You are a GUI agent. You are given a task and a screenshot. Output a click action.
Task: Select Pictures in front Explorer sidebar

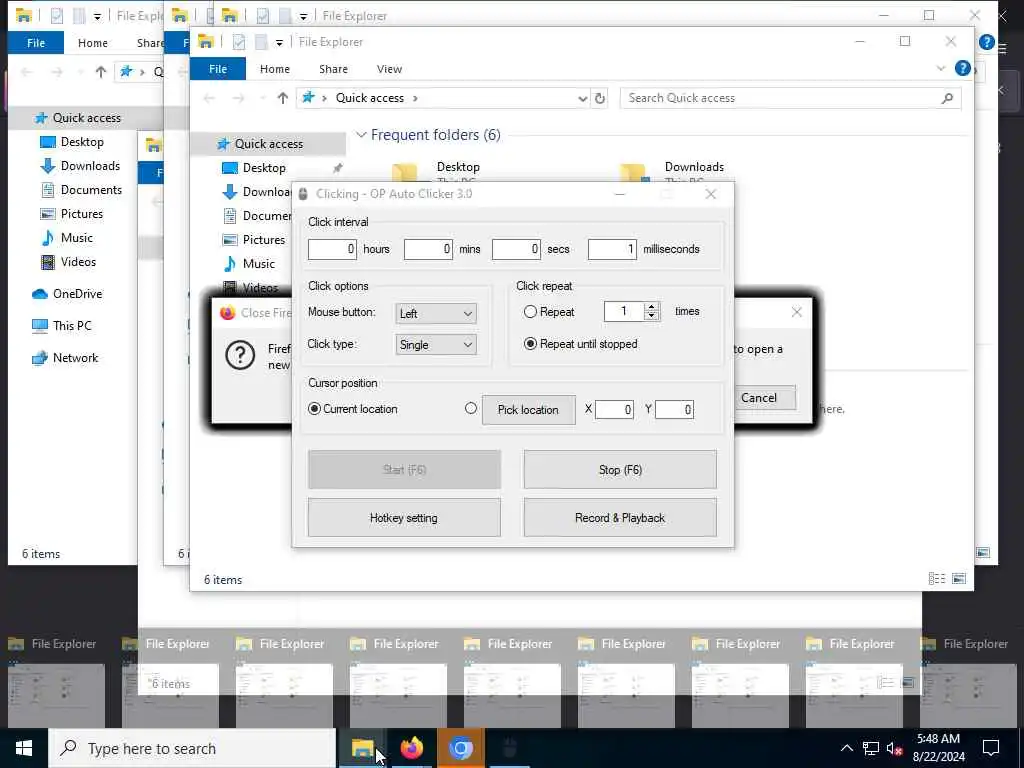(x=263, y=240)
